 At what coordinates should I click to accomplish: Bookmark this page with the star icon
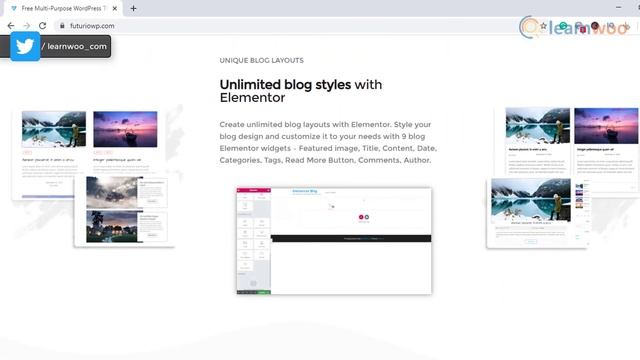[543, 26]
